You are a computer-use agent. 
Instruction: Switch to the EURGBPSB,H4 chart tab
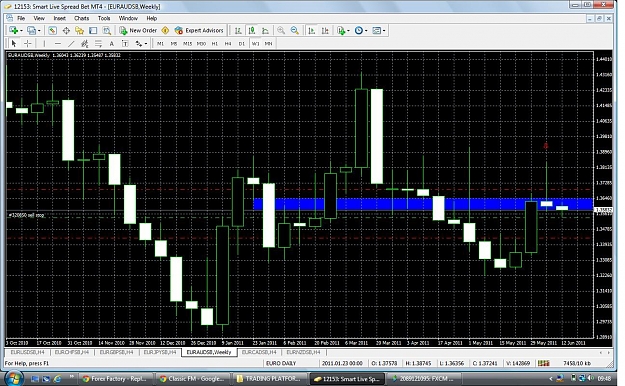(116, 353)
